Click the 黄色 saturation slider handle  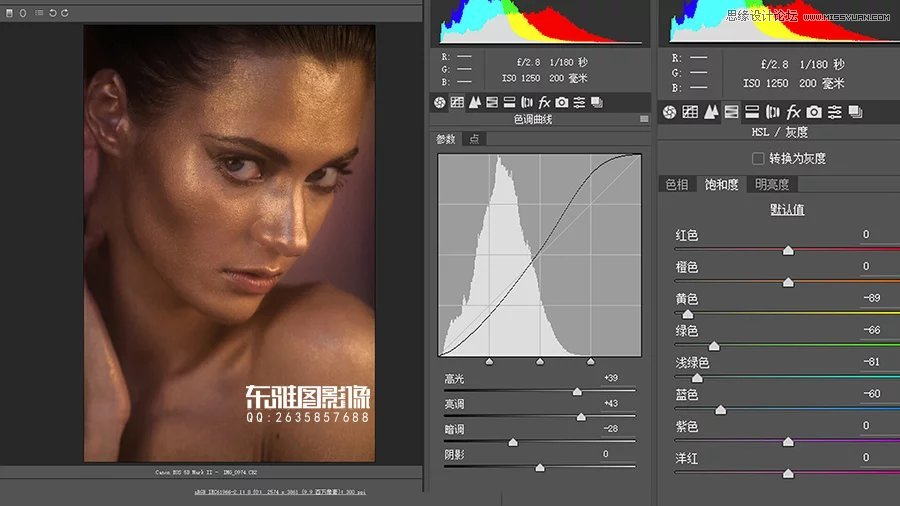point(688,314)
